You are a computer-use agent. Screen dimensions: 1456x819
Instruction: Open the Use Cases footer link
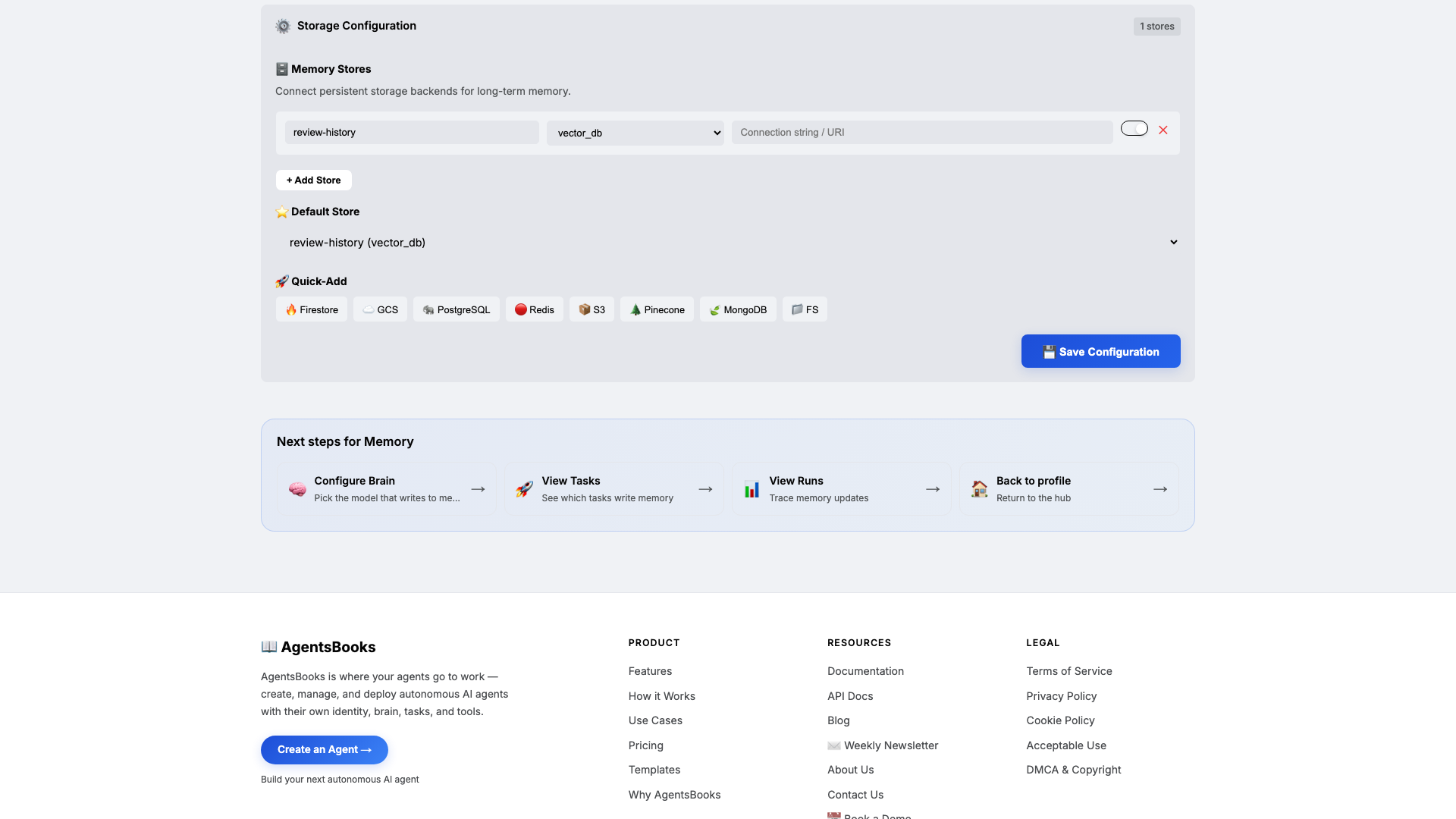point(655,720)
